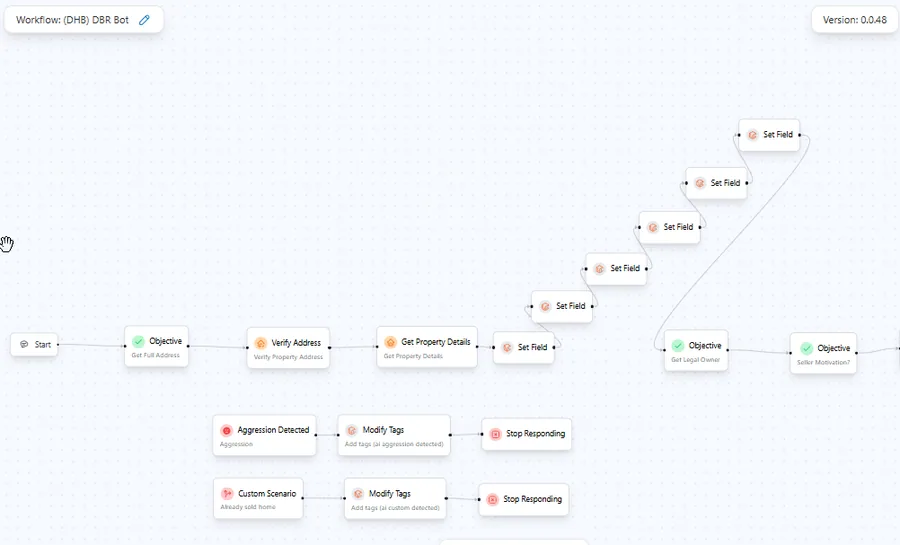Click the 'Already sold home' subtitle text
The height and width of the screenshot is (545, 900).
[248, 507]
